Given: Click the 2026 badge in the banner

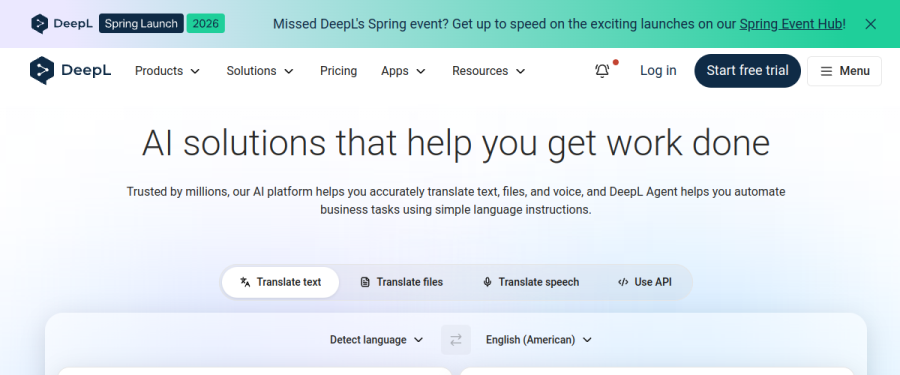Looking at the screenshot, I should 205,24.
